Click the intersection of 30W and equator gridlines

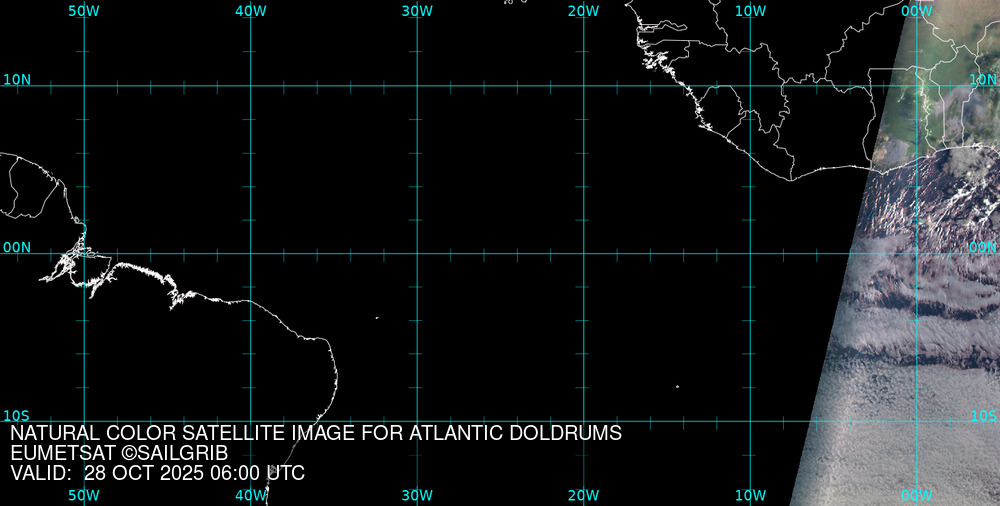(417, 253)
